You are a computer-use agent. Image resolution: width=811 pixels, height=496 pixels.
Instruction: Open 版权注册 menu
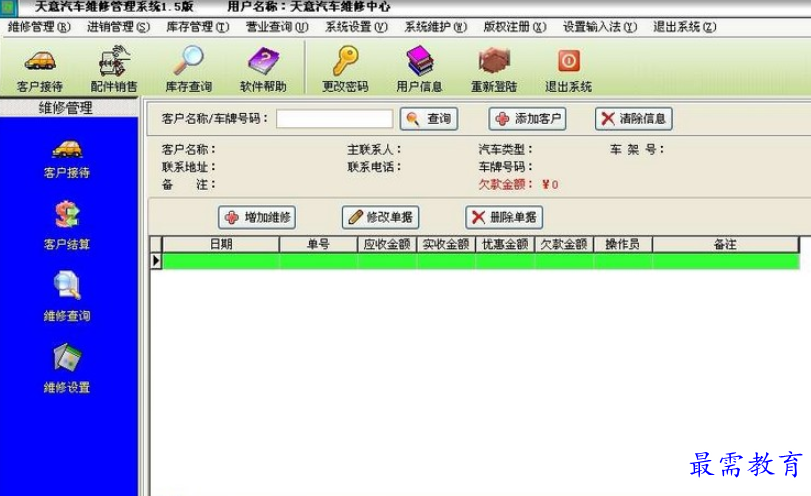pyautogui.click(x=515, y=27)
